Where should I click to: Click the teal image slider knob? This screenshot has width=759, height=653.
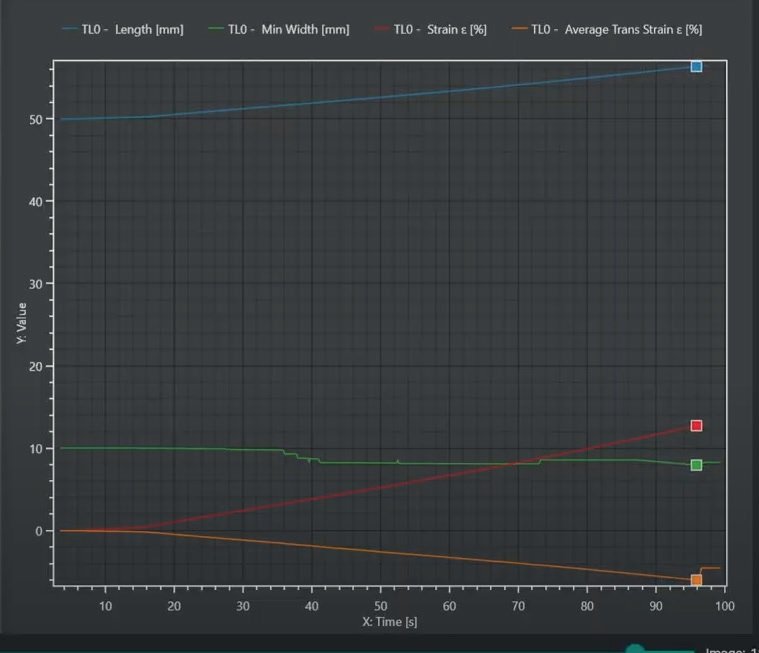point(636,649)
